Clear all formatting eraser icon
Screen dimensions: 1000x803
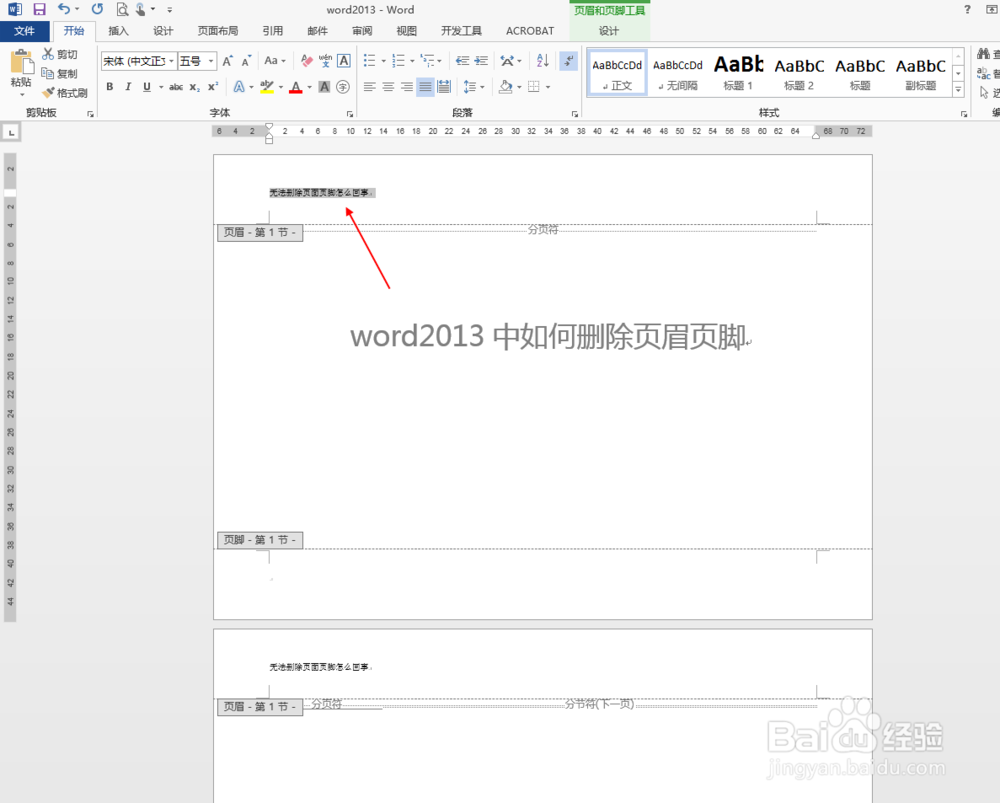(307, 61)
